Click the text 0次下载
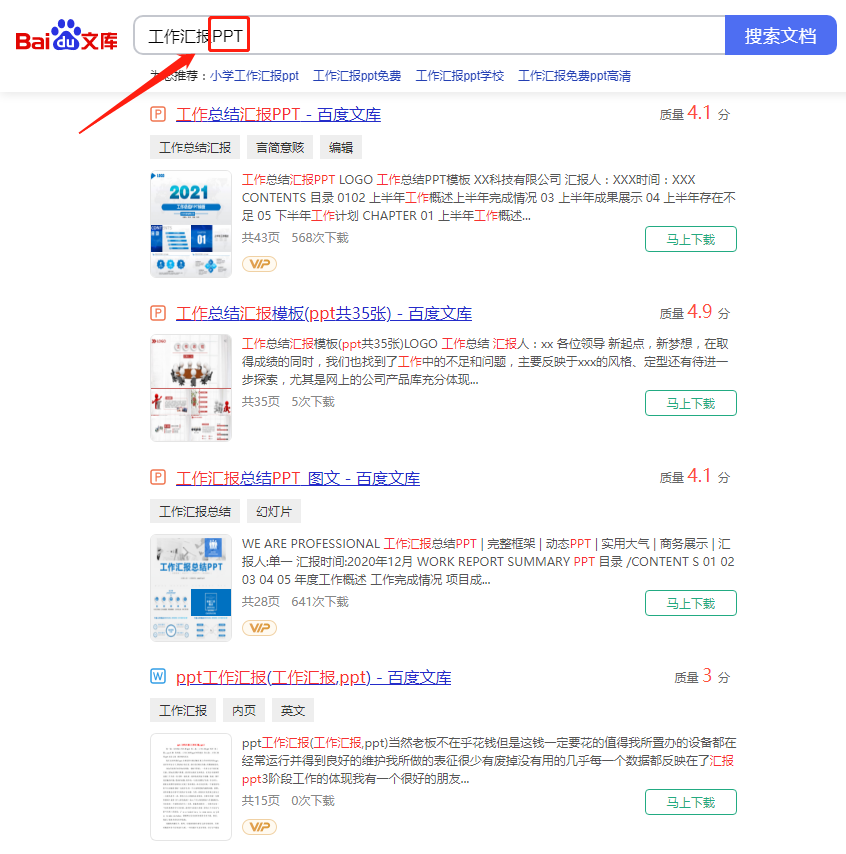 point(313,800)
